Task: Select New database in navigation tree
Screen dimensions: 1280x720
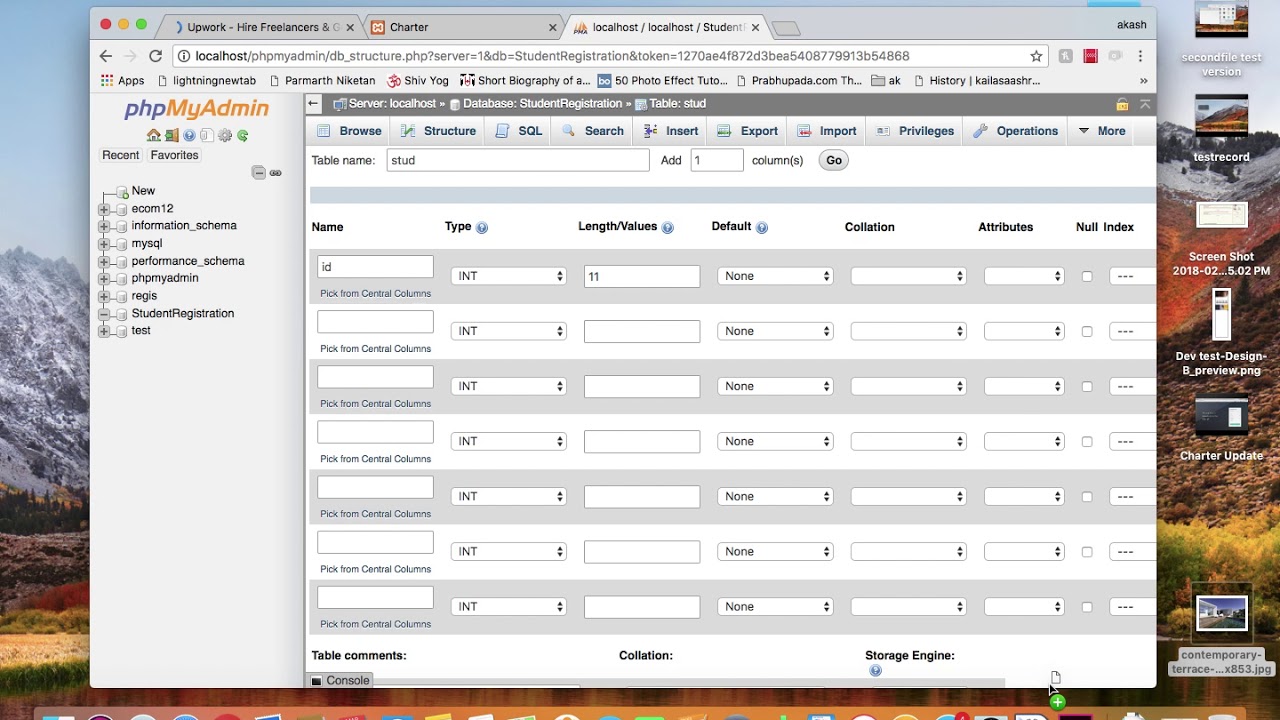Action: [143, 191]
